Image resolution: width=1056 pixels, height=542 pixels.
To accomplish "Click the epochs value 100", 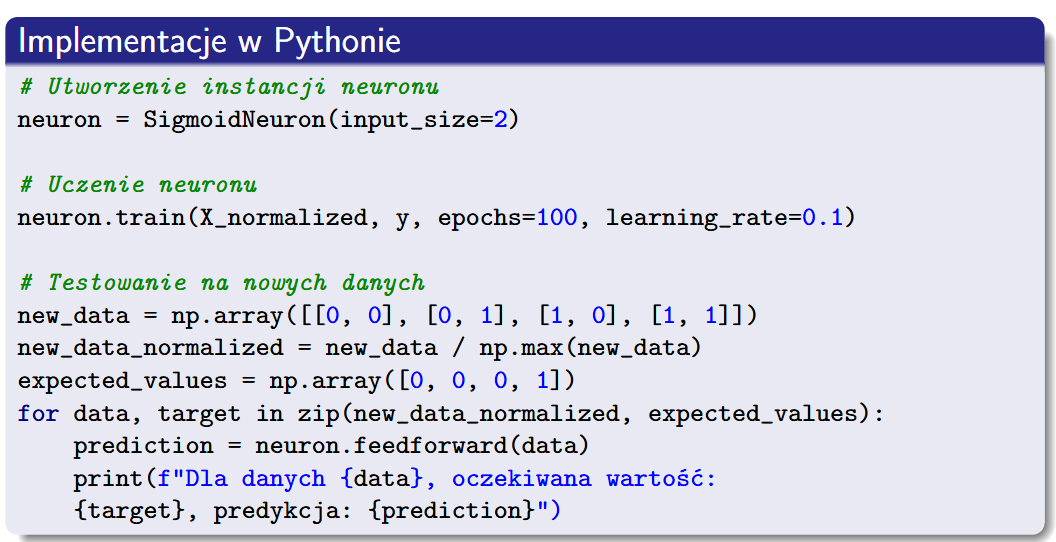I will click(557, 218).
